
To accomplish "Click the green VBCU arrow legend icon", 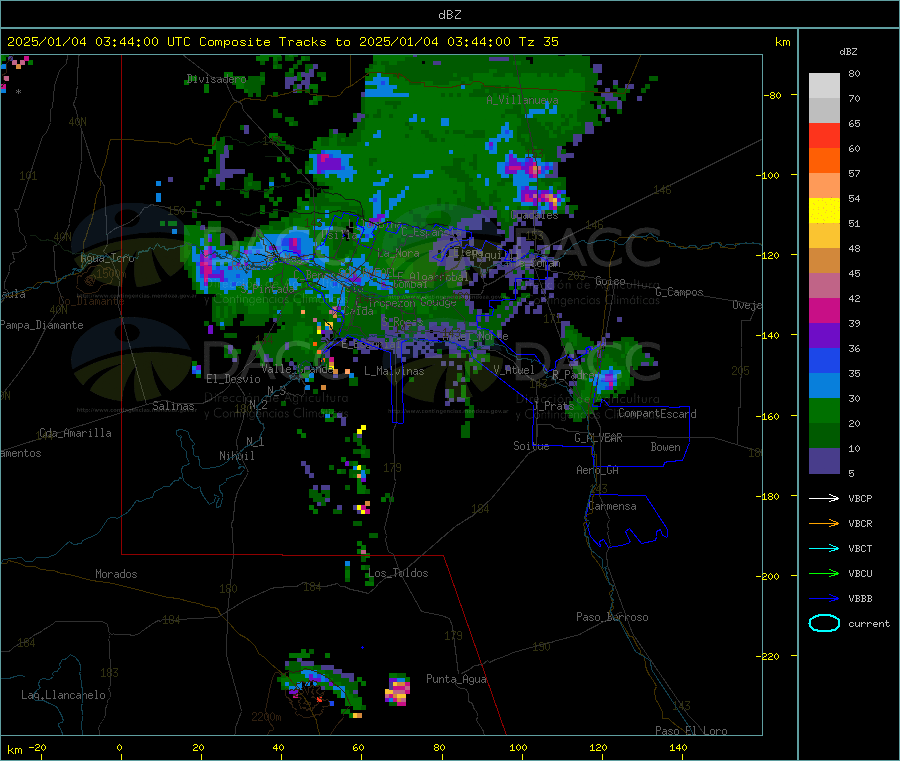I will pos(824,573).
